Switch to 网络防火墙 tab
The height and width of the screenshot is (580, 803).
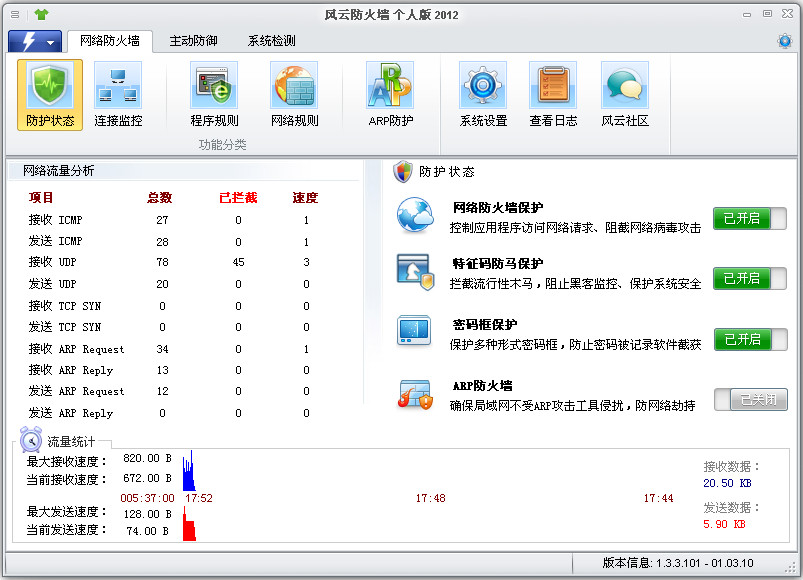[110, 41]
